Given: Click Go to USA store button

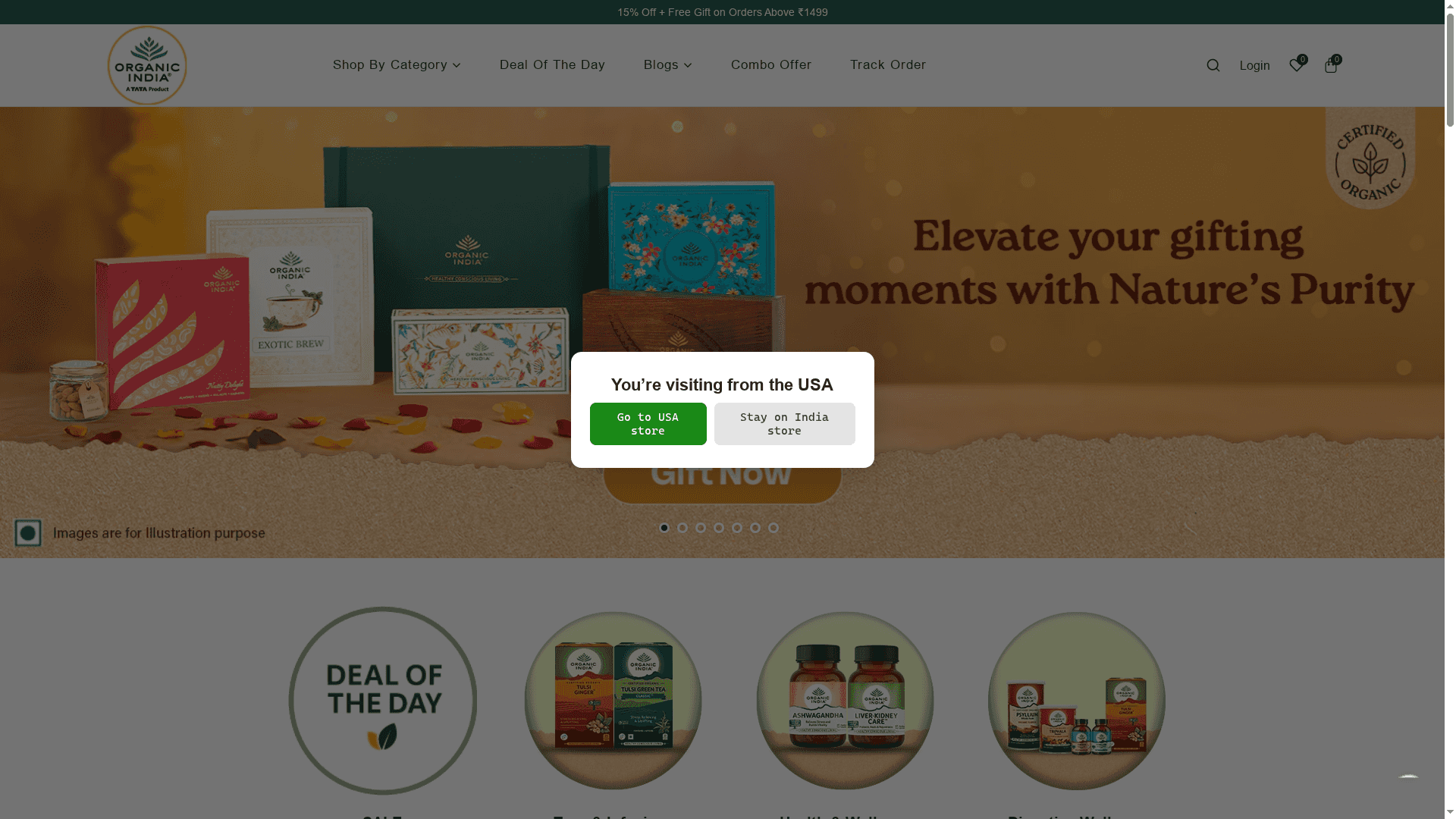Looking at the screenshot, I should click(648, 424).
